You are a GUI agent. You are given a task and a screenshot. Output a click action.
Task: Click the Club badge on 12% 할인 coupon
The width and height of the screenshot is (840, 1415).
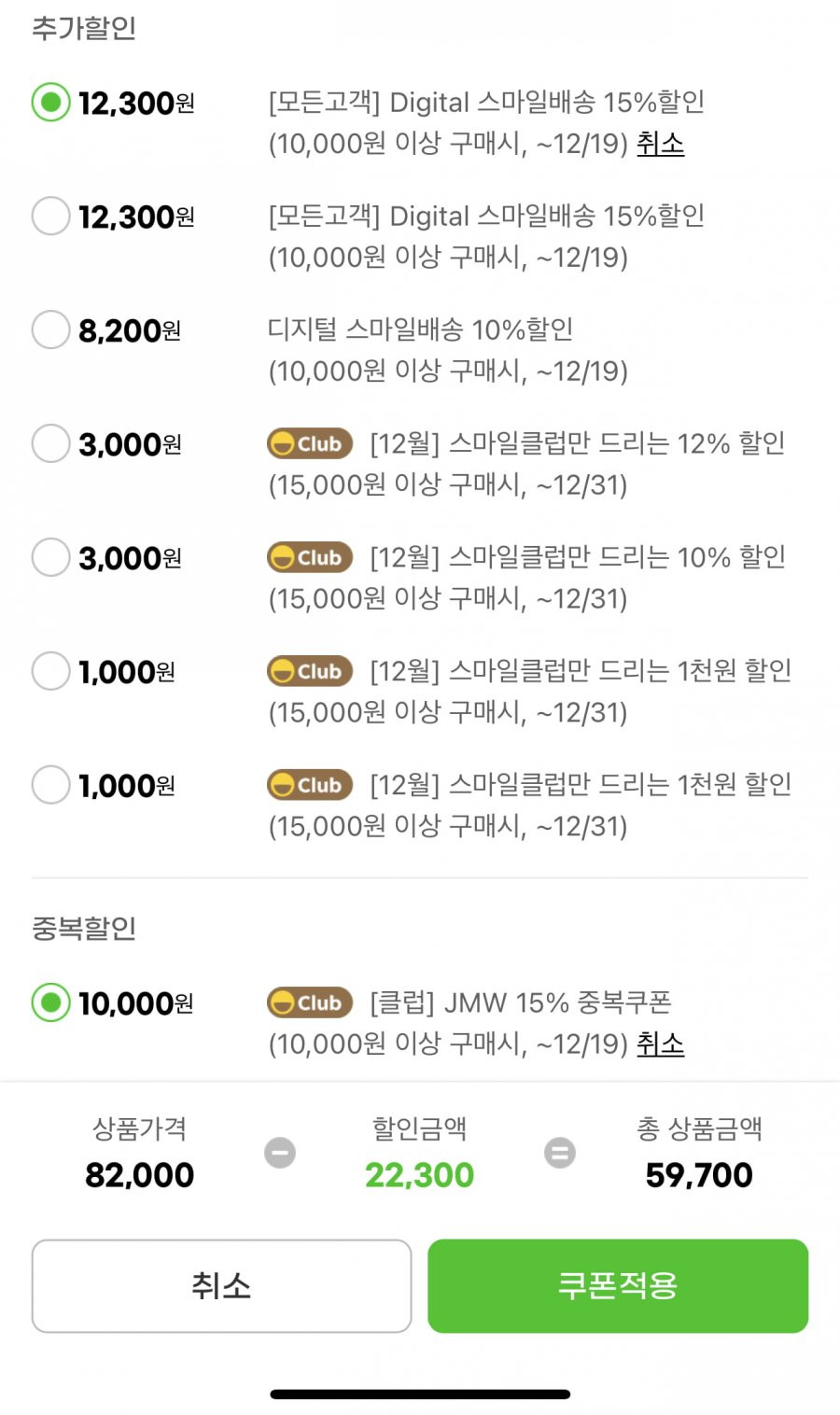coord(310,443)
